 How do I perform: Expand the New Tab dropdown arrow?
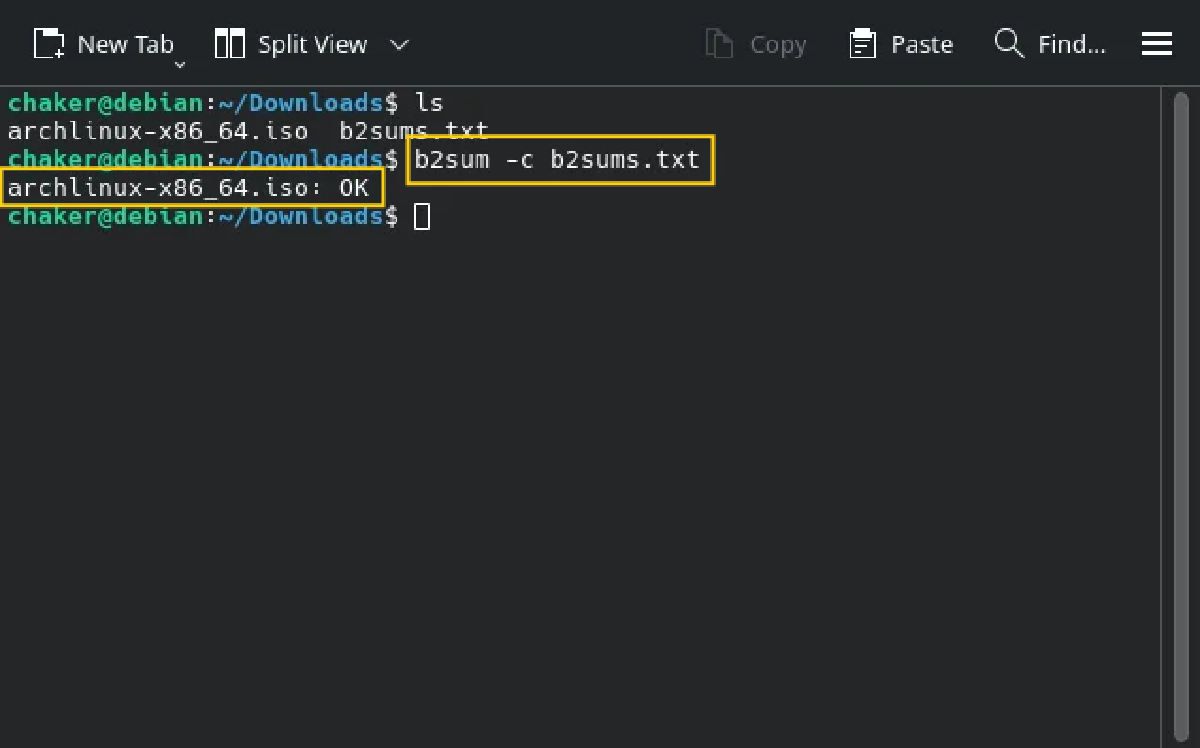(x=180, y=65)
